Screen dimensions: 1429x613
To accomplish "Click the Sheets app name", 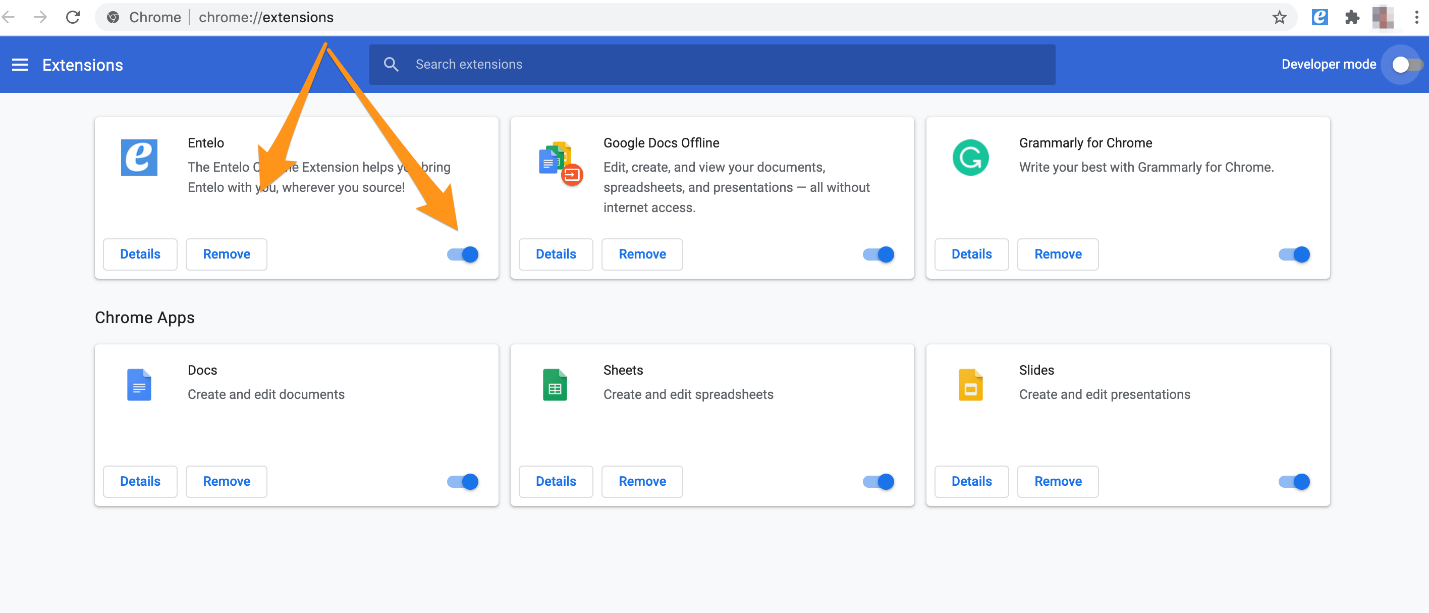I will (x=624, y=370).
